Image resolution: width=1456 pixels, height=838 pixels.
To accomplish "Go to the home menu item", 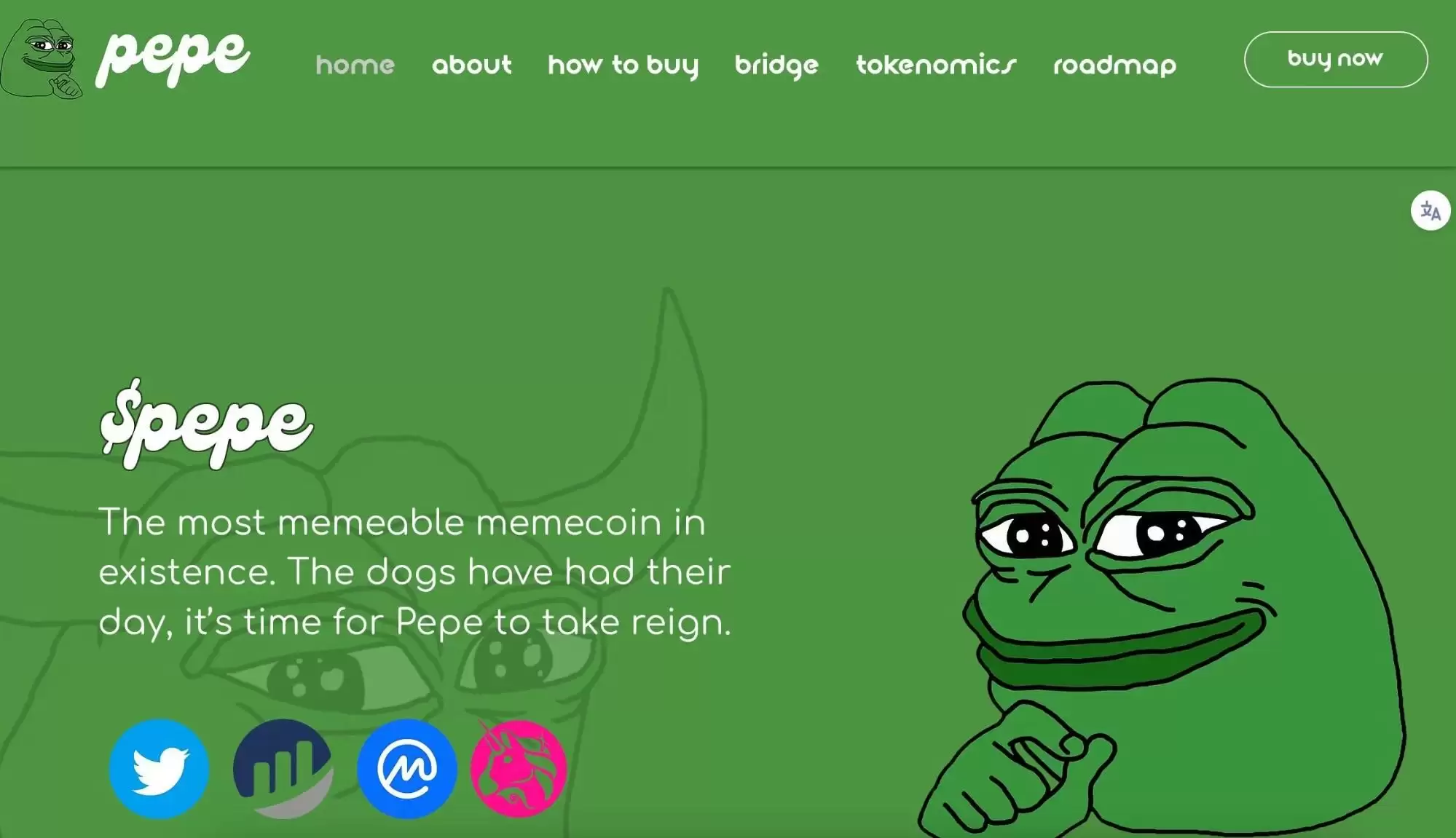I will [x=355, y=65].
